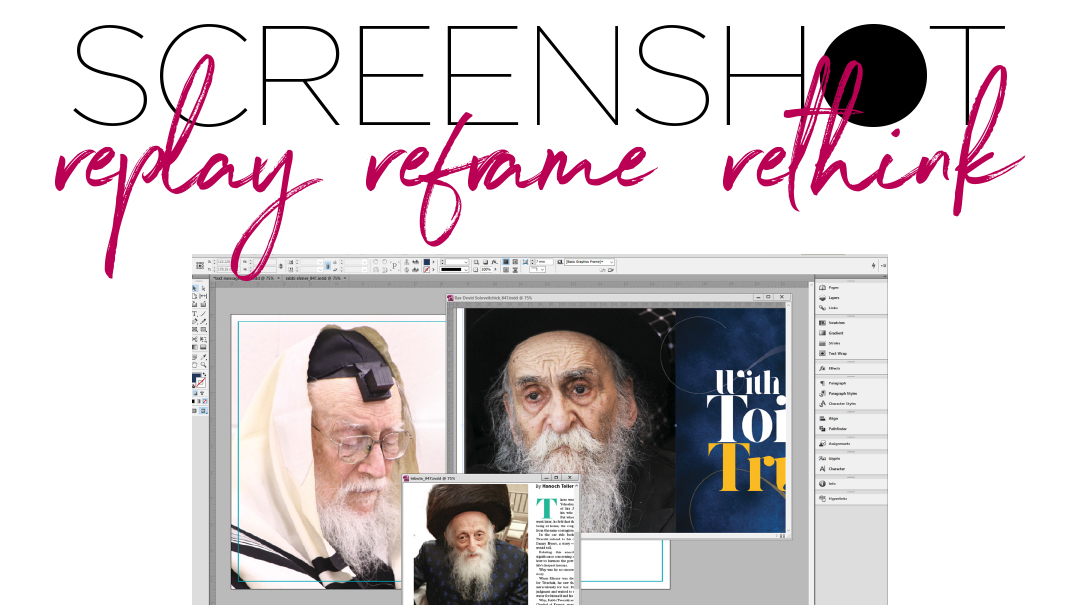Switch to rabbi shiner_847.indd tab
The height and width of the screenshot is (605, 1079).
[x=313, y=278]
